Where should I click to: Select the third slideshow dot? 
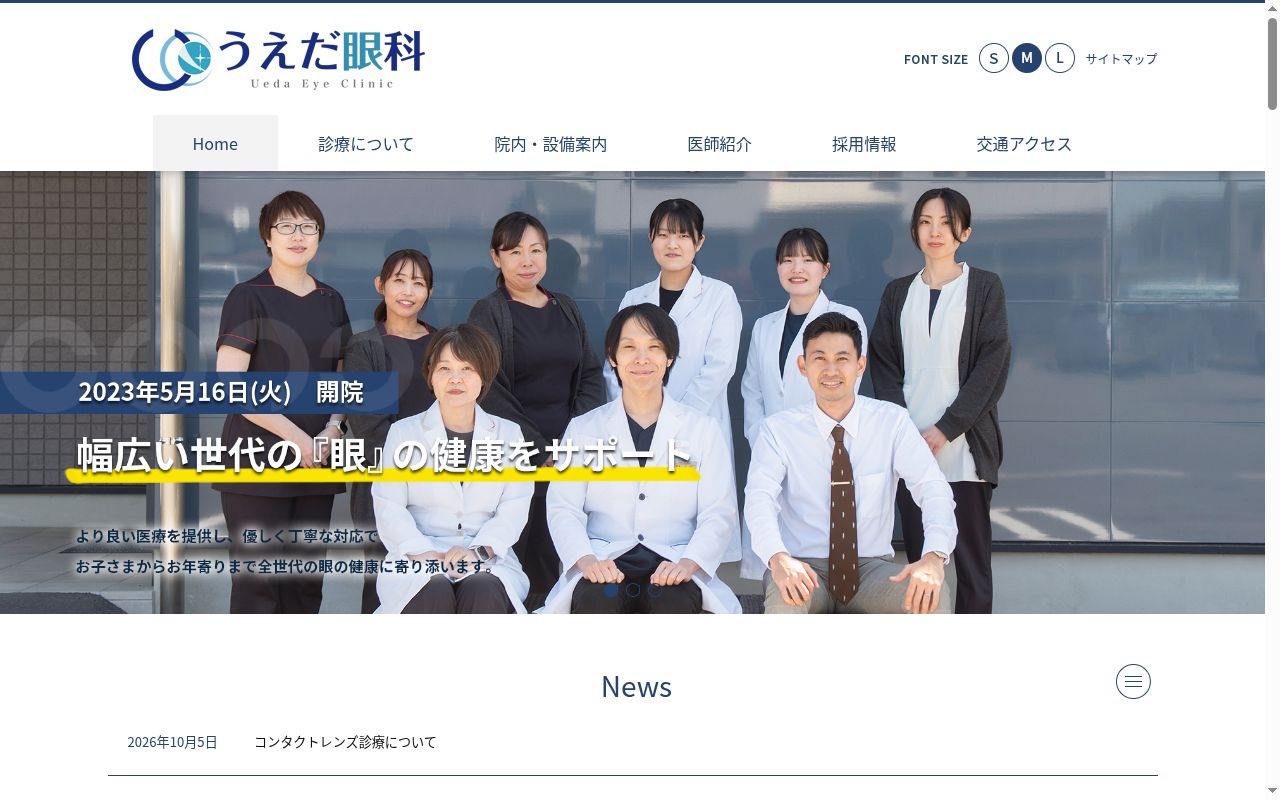(x=655, y=590)
